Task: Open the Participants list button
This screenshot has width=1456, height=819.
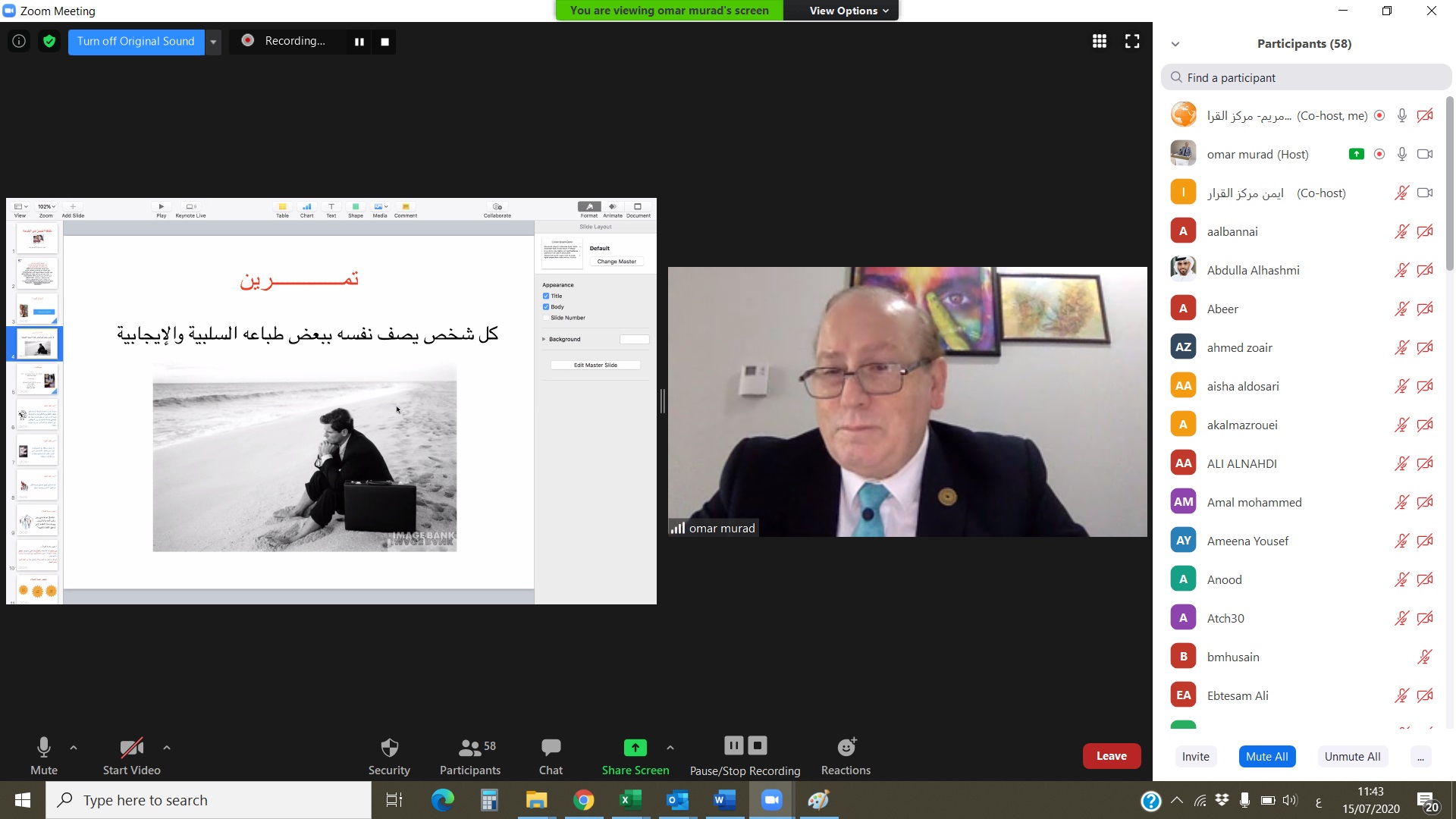Action: (x=470, y=756)
